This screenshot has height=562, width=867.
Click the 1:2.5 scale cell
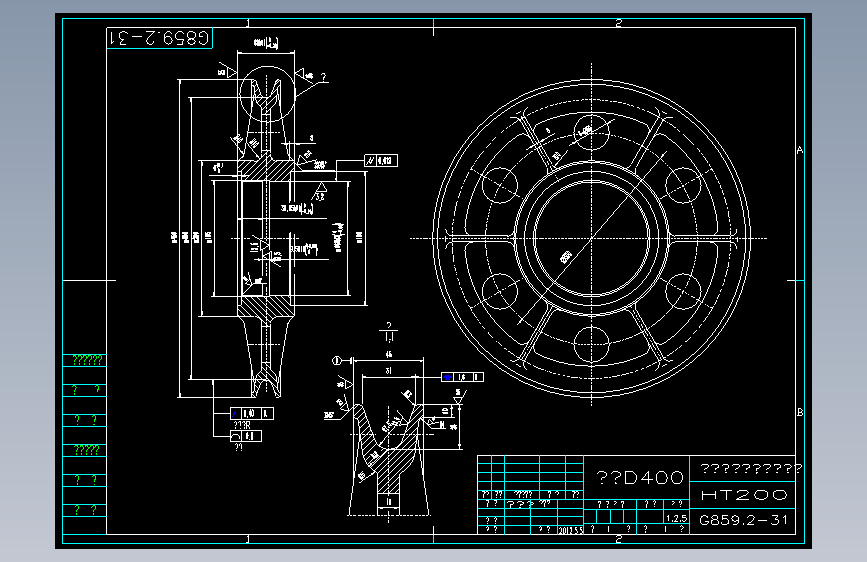point(676,518)
